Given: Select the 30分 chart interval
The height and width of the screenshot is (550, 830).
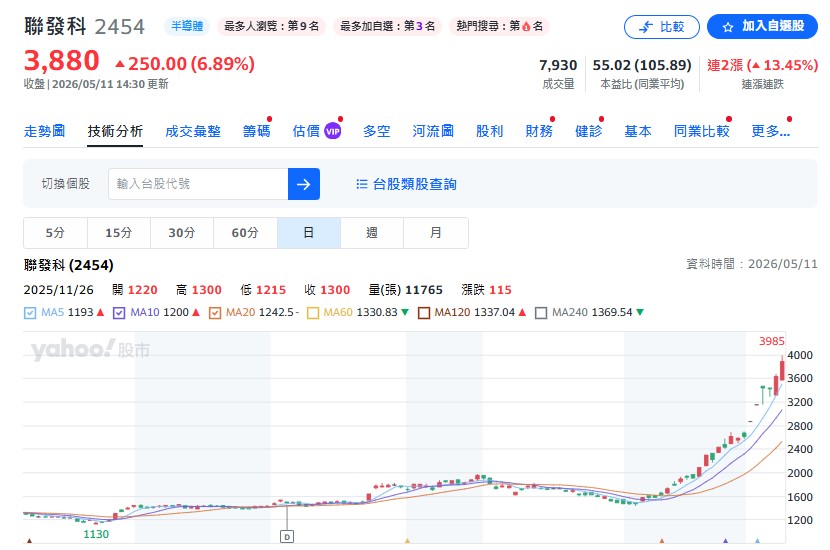Looking at the screenshot, I should (182, 233).
